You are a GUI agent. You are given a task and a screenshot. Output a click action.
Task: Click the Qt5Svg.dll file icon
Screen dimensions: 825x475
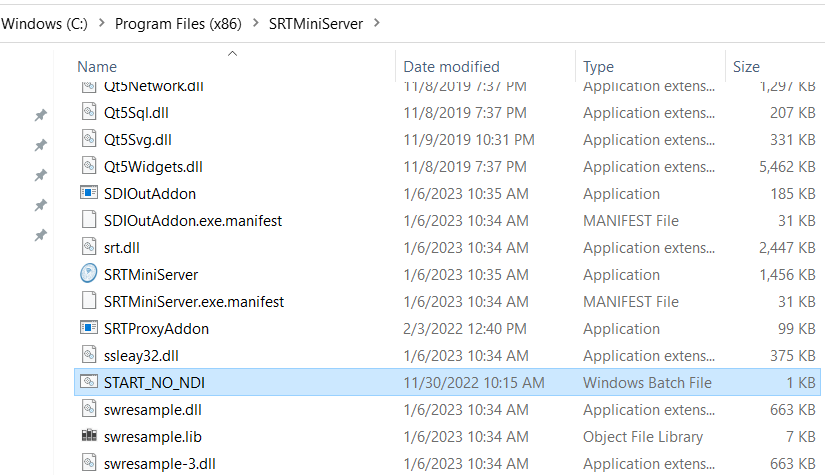coord(89,139)
